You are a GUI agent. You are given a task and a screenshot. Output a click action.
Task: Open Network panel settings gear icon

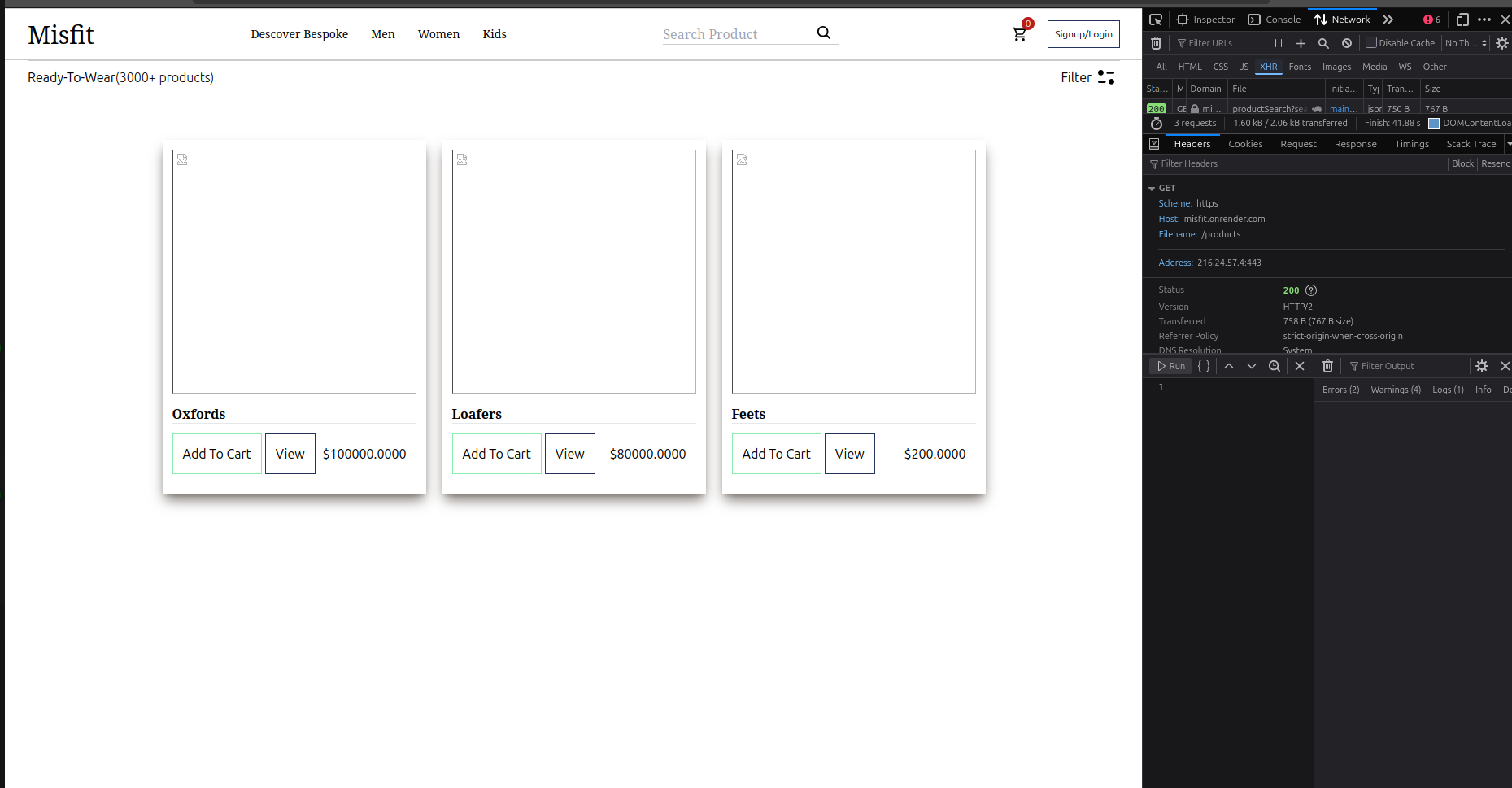click(1501, 43)
